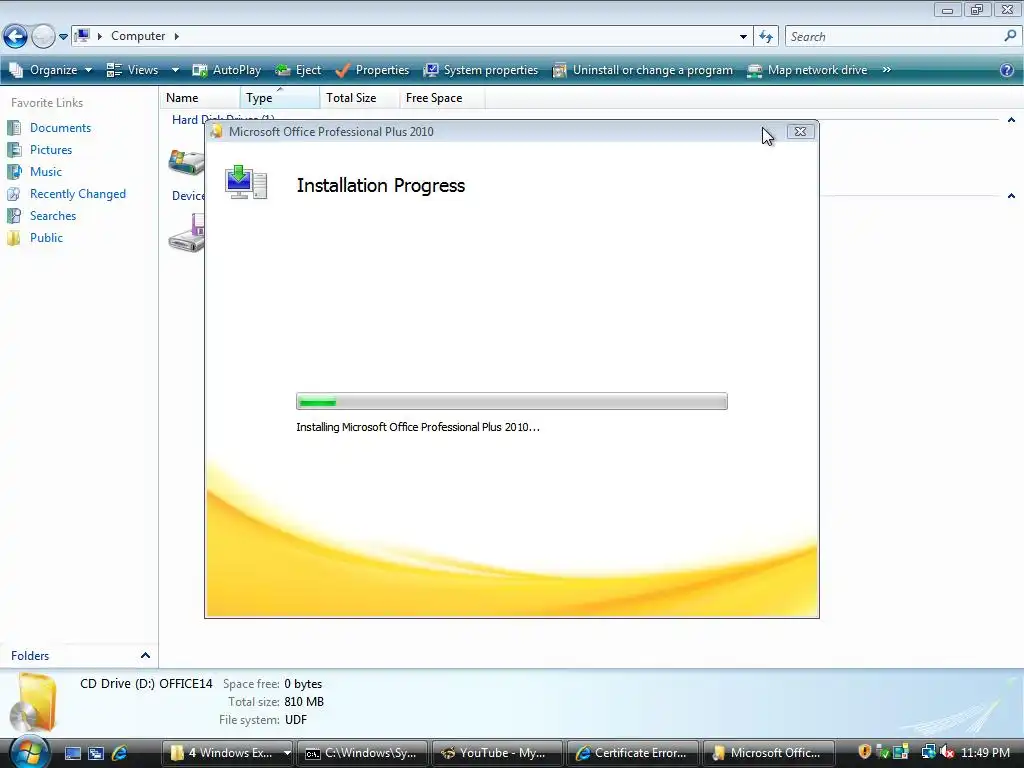Switch to the C:\Windows\Sy... command prompt
The image size is (1024, 768).
(x=362, y=753)
